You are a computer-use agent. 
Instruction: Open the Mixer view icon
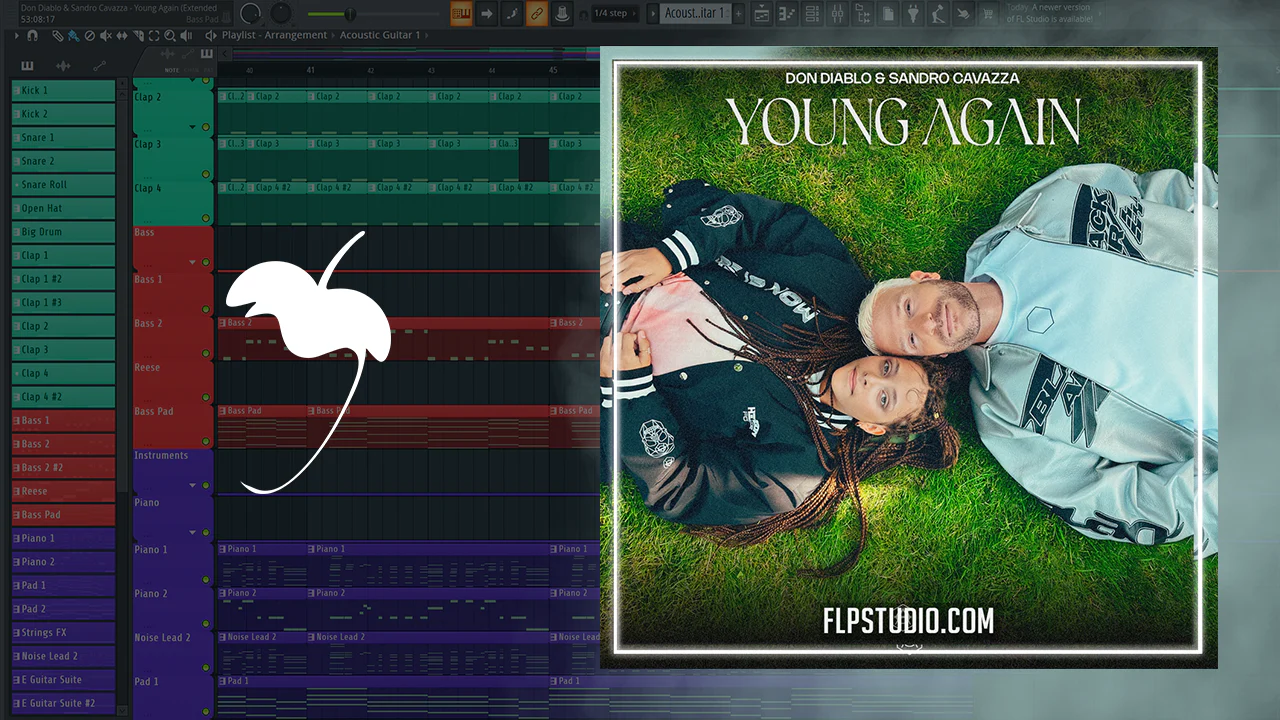pyautogui.click(x=837, y=13)
